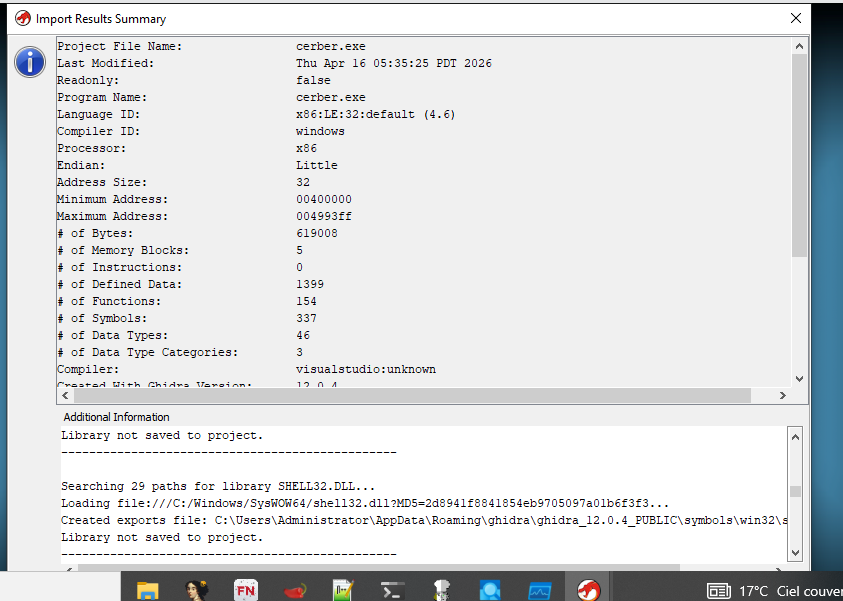The width and height of the screenshot is (843, 601).
Task: Click 'Project File Name:' label
Action: click(119, 47)
